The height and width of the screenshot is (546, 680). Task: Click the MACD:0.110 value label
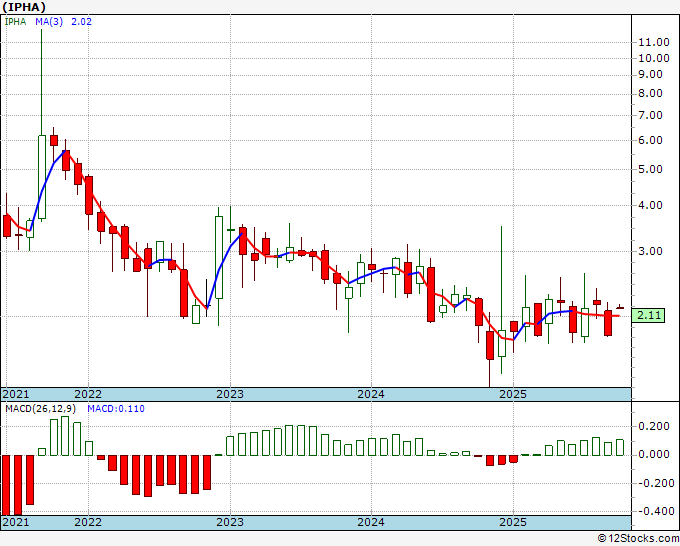pyautogui.click(x=116, y=409)
